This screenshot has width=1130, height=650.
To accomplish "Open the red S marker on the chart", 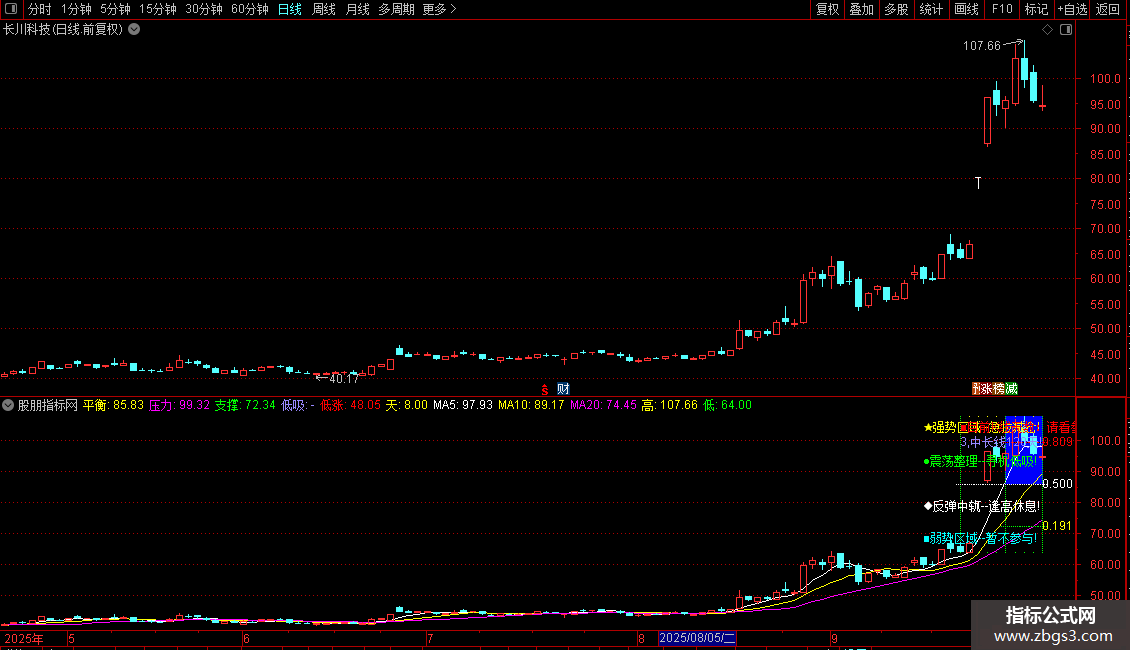I will coord(545,389).
